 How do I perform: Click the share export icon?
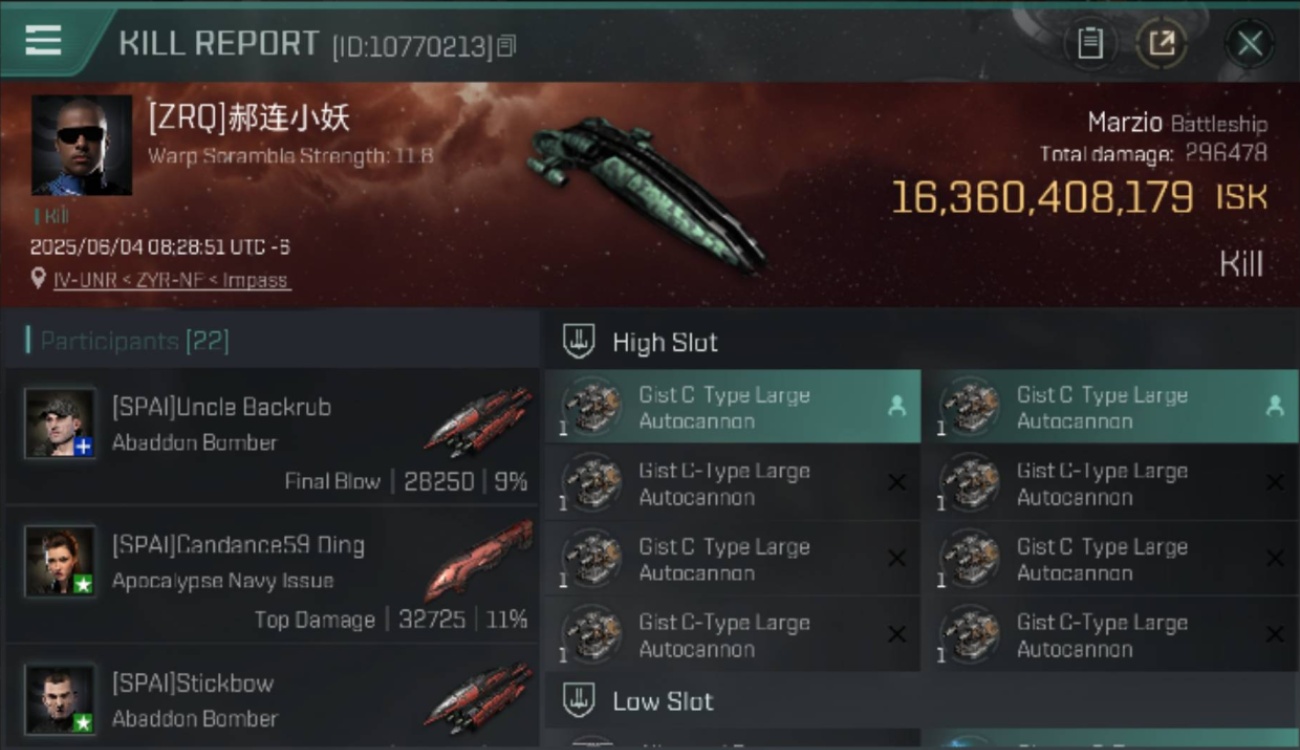click(1161, 43)
